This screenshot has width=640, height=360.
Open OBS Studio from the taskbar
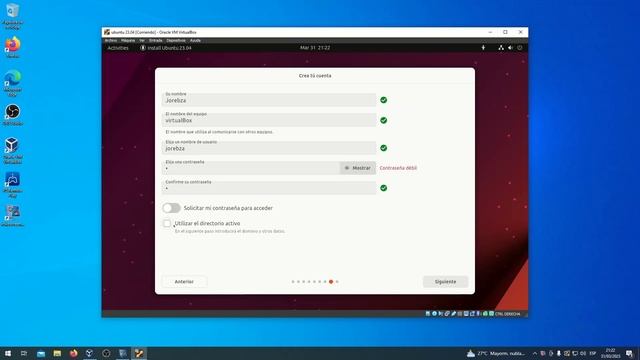click(106, 353)
